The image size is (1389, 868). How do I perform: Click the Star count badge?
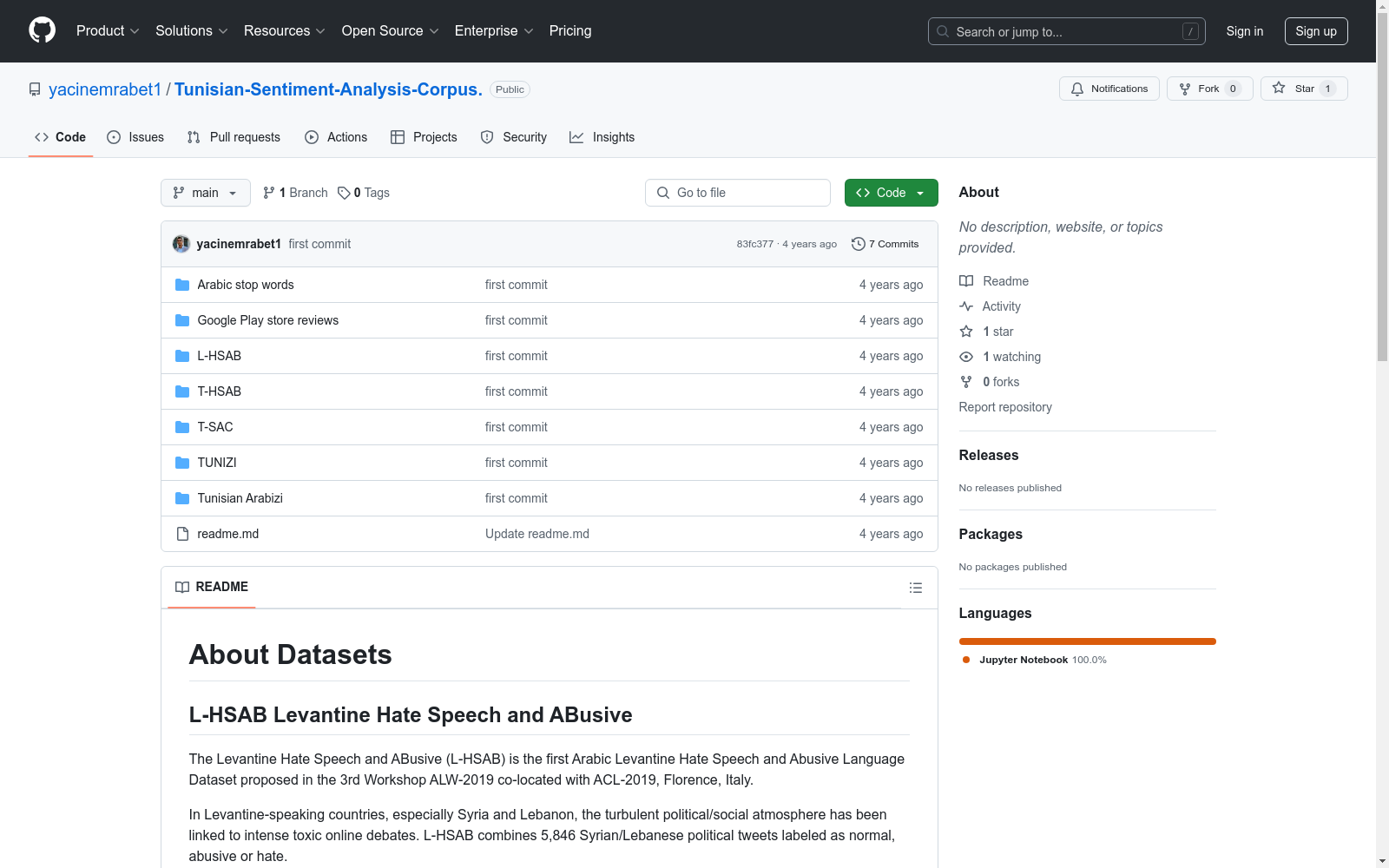click(x=1327, y=89)
